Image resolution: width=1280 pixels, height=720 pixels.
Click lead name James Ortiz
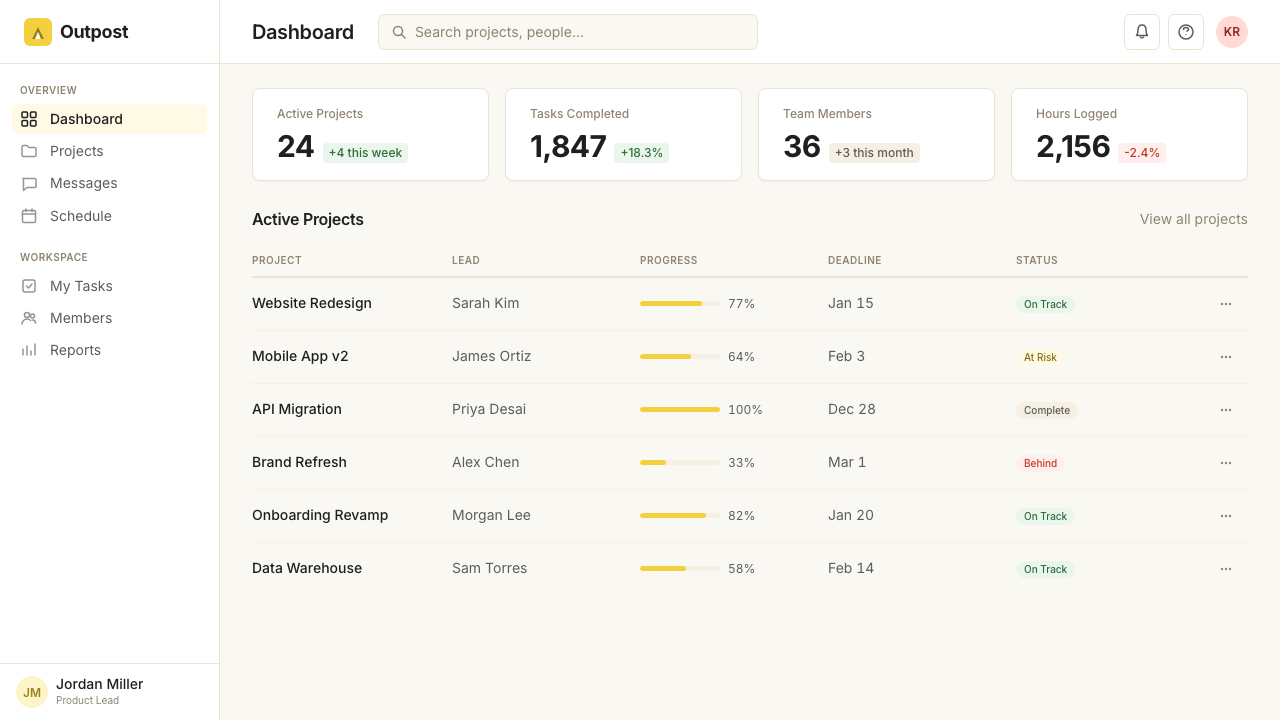point(491,356)
